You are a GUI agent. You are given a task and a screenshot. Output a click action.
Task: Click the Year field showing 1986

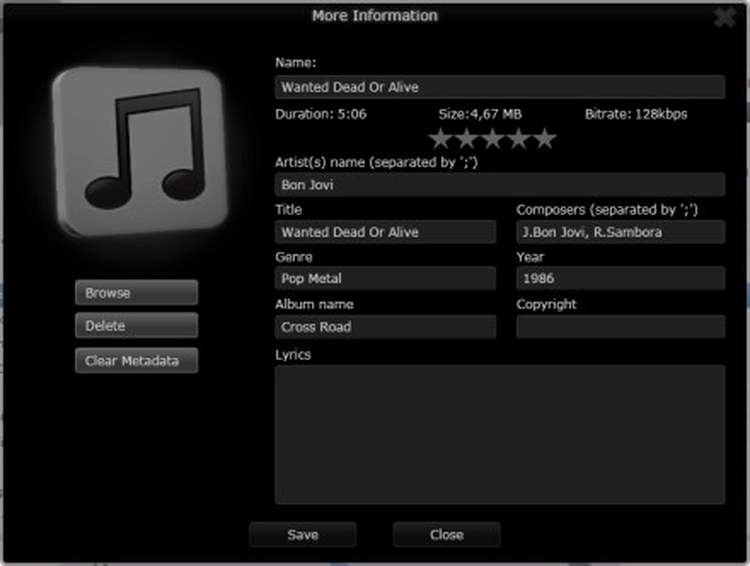tap(620, 278)
